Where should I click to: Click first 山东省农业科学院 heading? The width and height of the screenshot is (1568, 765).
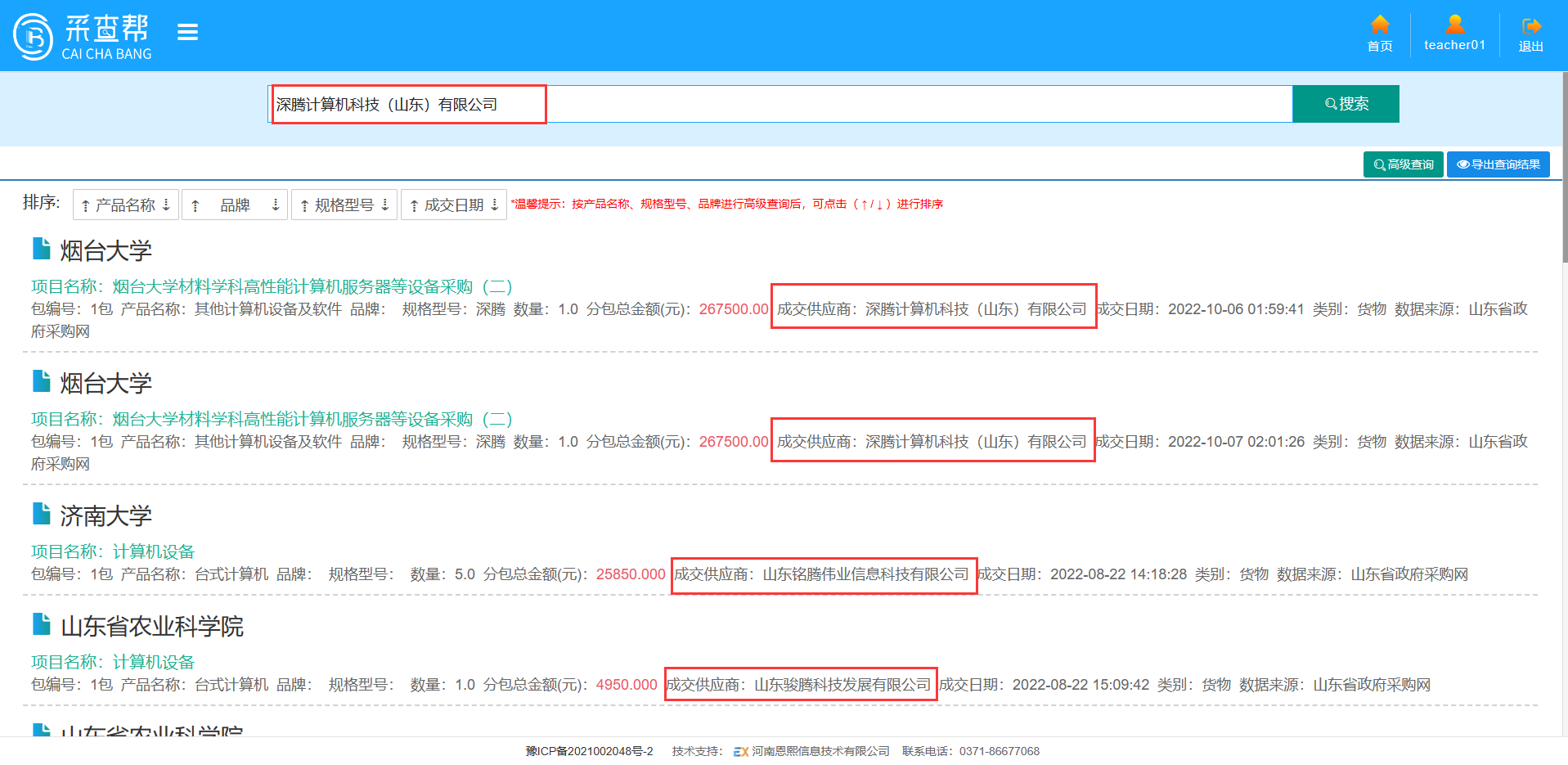(x=152, y=626)
